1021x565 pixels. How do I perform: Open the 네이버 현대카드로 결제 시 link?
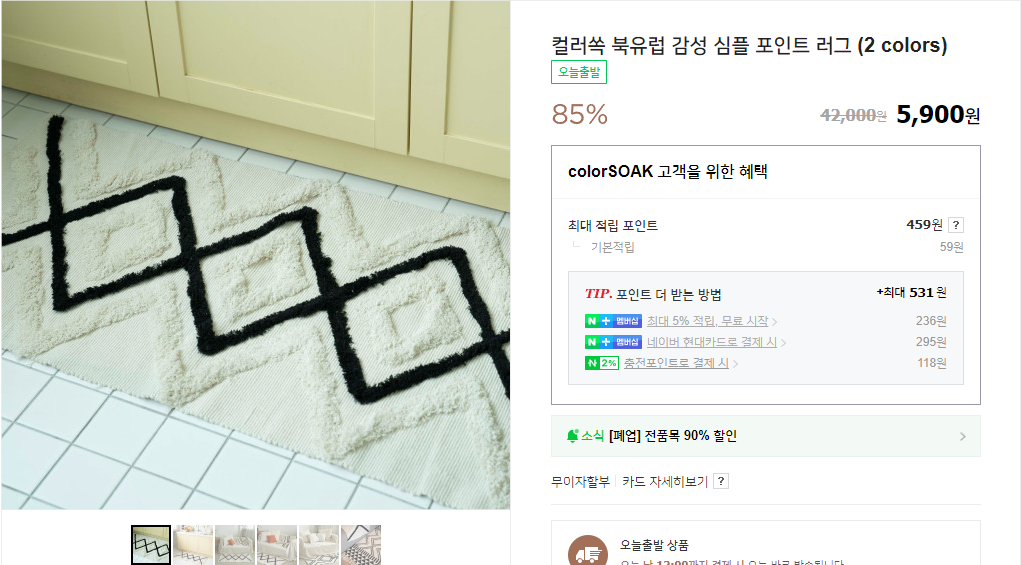click(x=712, y=342)
